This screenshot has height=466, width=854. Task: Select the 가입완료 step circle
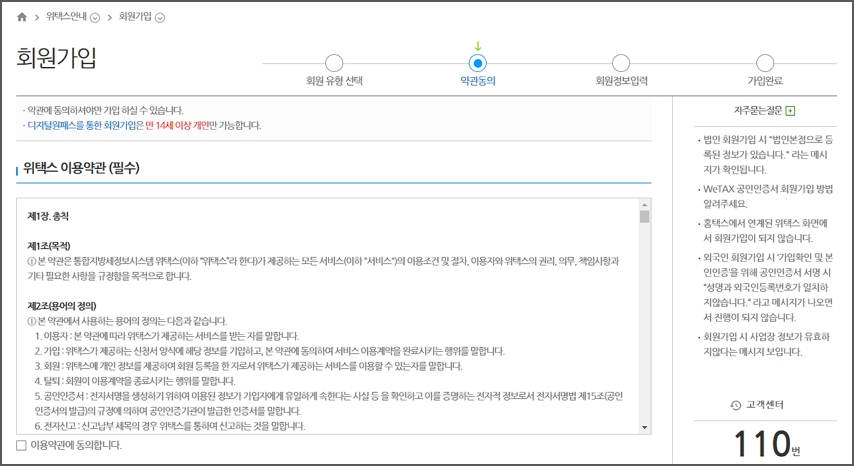coord(765,63)
